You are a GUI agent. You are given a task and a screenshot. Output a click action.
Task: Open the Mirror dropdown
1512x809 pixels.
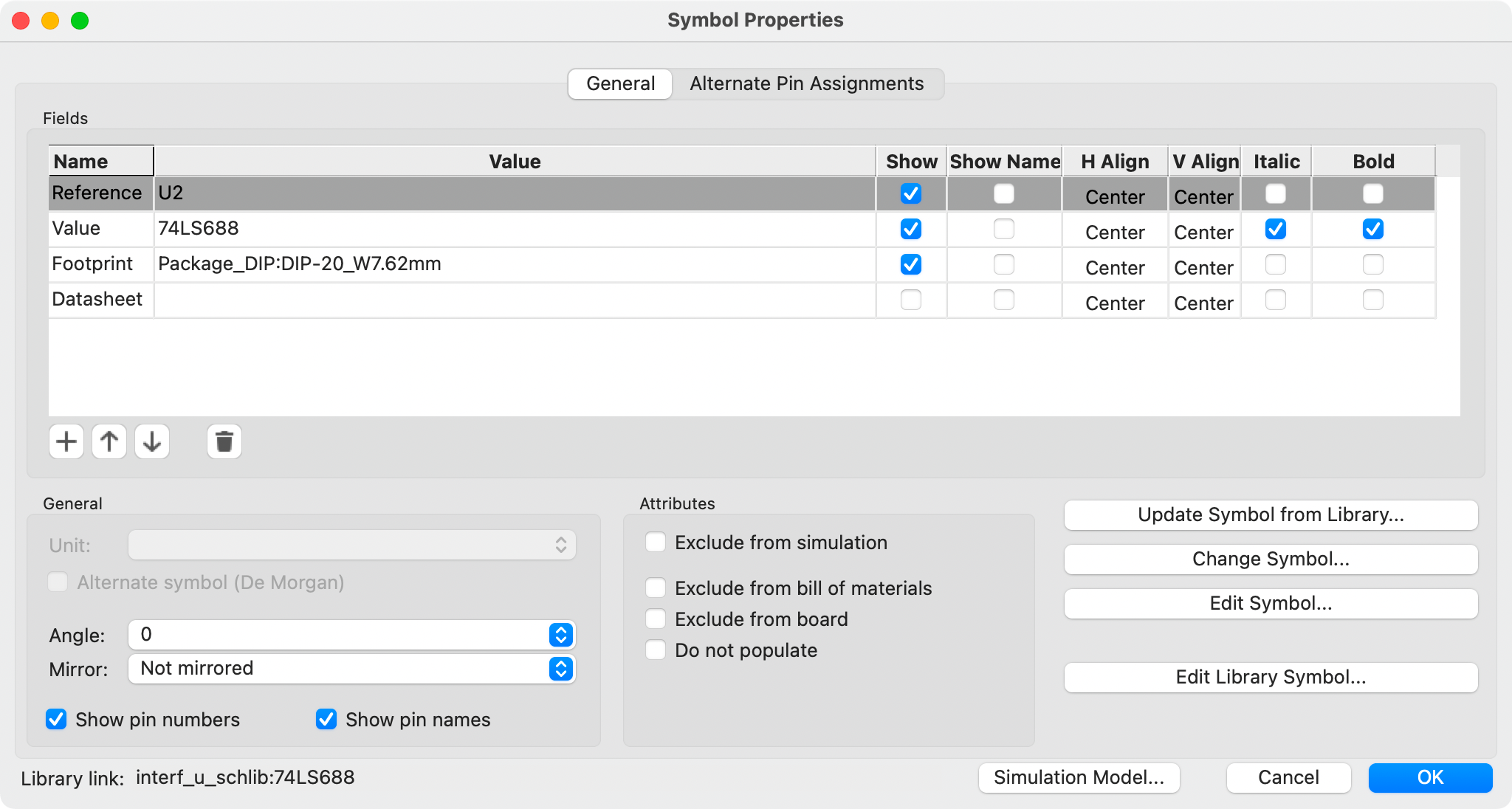point(561,669)
